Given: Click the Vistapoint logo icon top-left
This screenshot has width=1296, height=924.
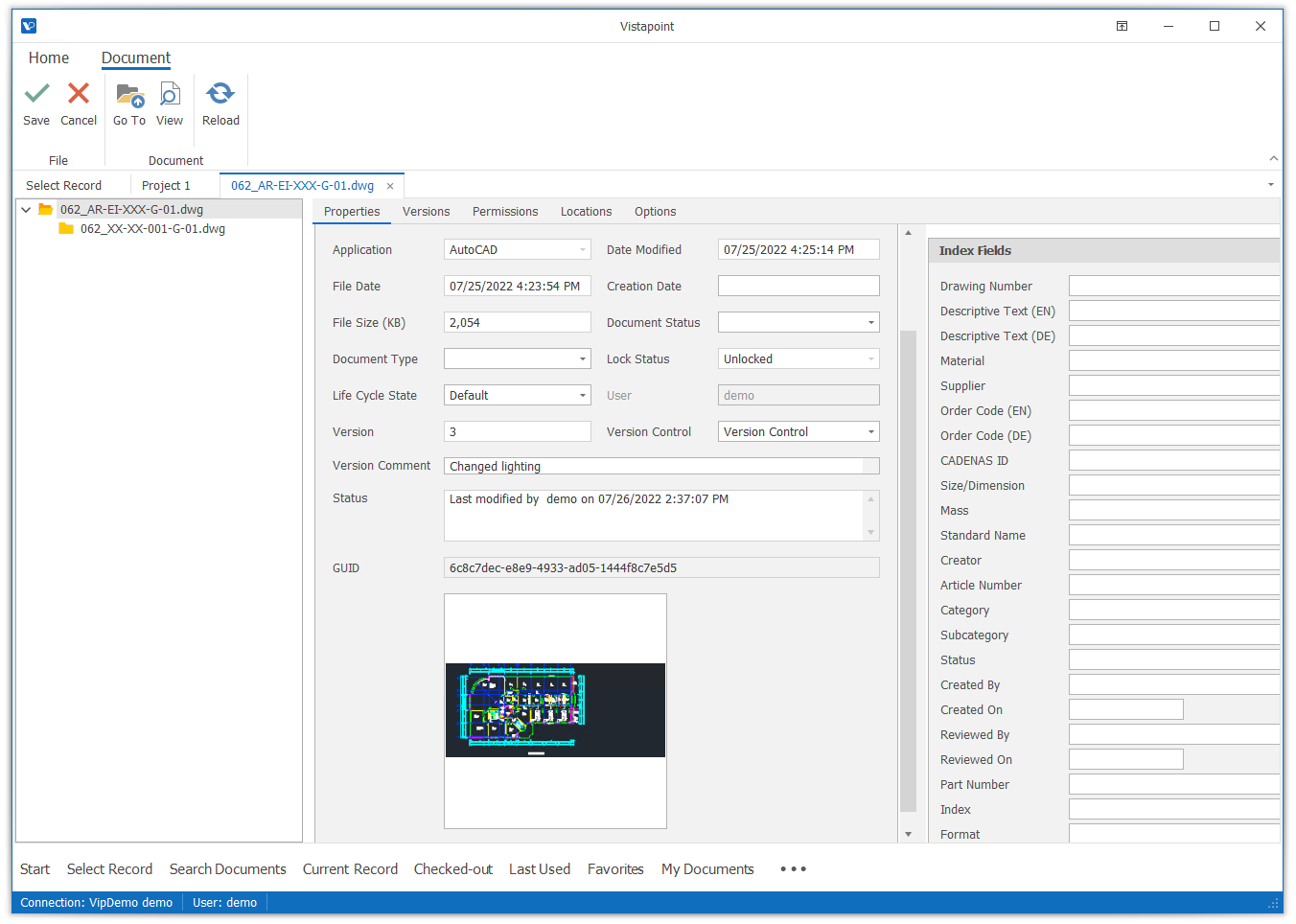Looking at the screenshot, I should (28, 26).
